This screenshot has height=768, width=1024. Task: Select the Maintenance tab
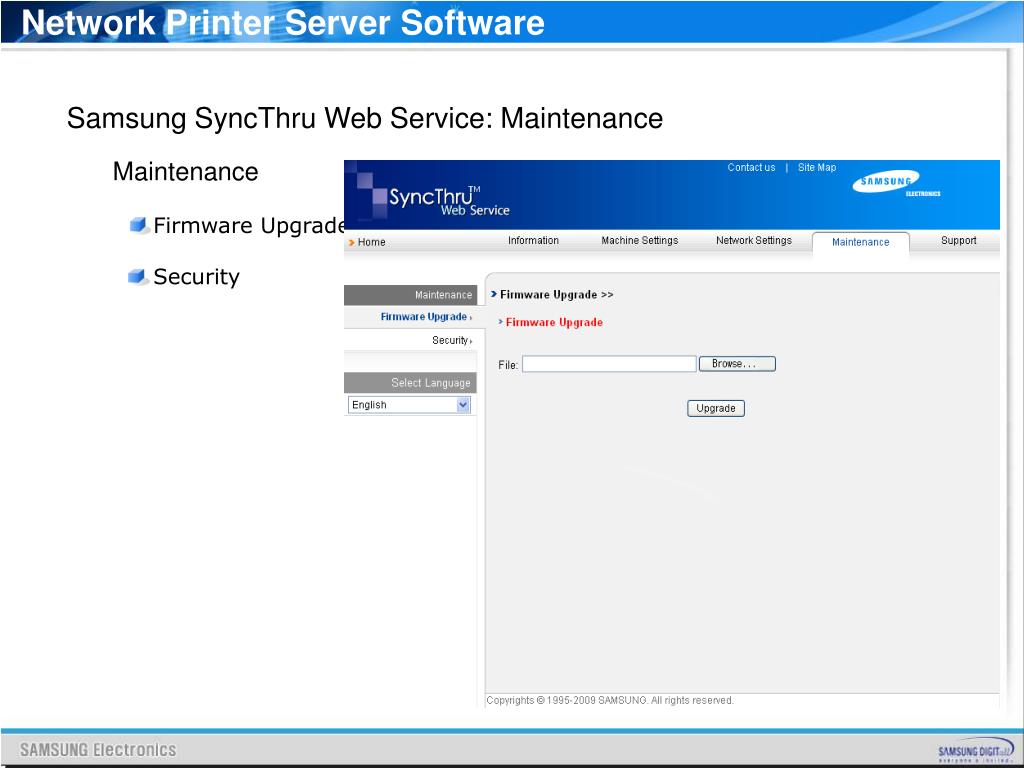(861, 242)
